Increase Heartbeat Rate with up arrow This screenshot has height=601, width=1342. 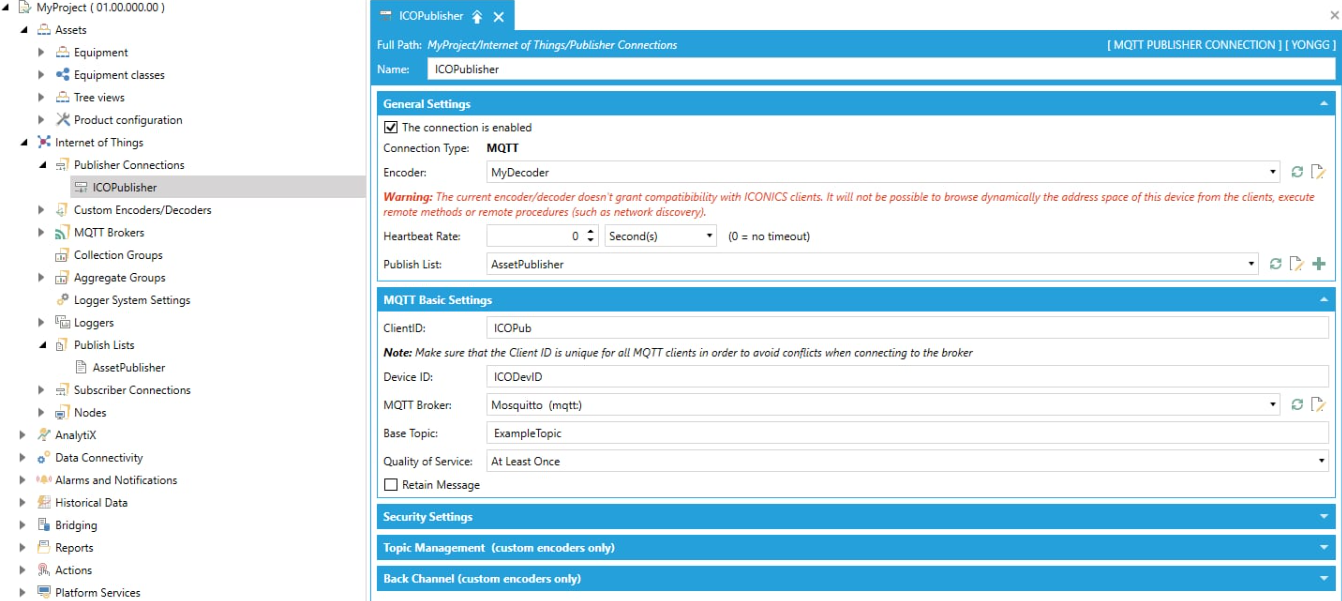pos(590,232)
